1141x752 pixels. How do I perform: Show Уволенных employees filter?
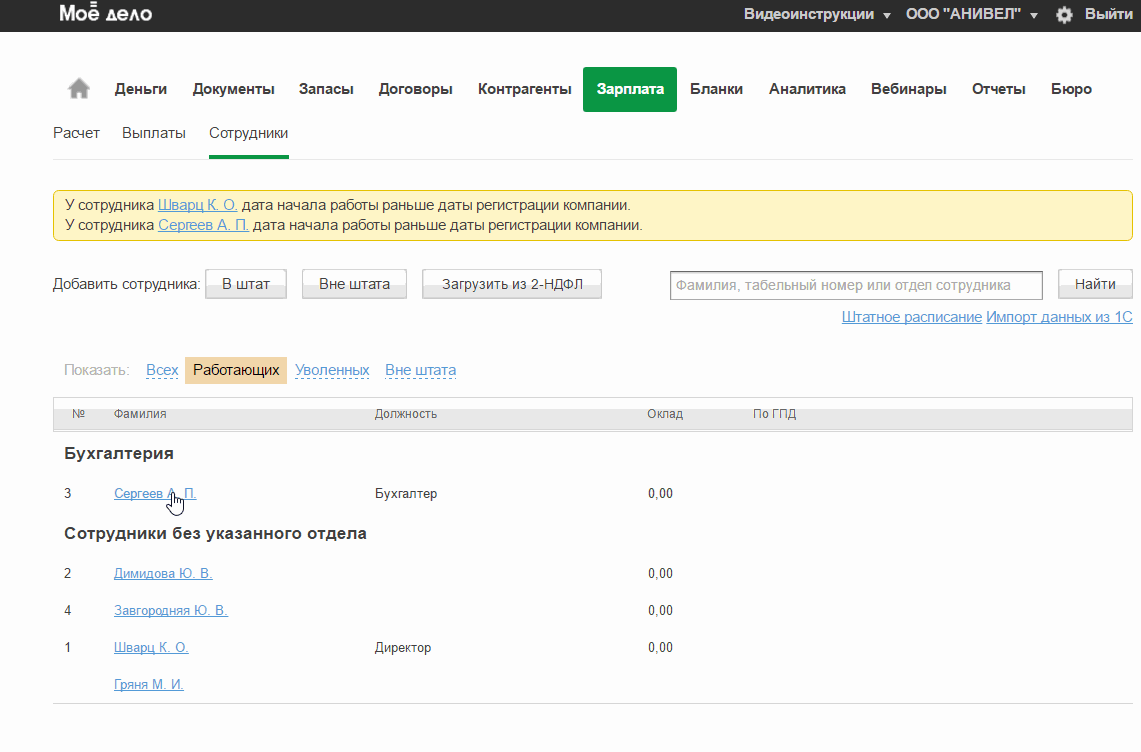[x=332, y=370]
